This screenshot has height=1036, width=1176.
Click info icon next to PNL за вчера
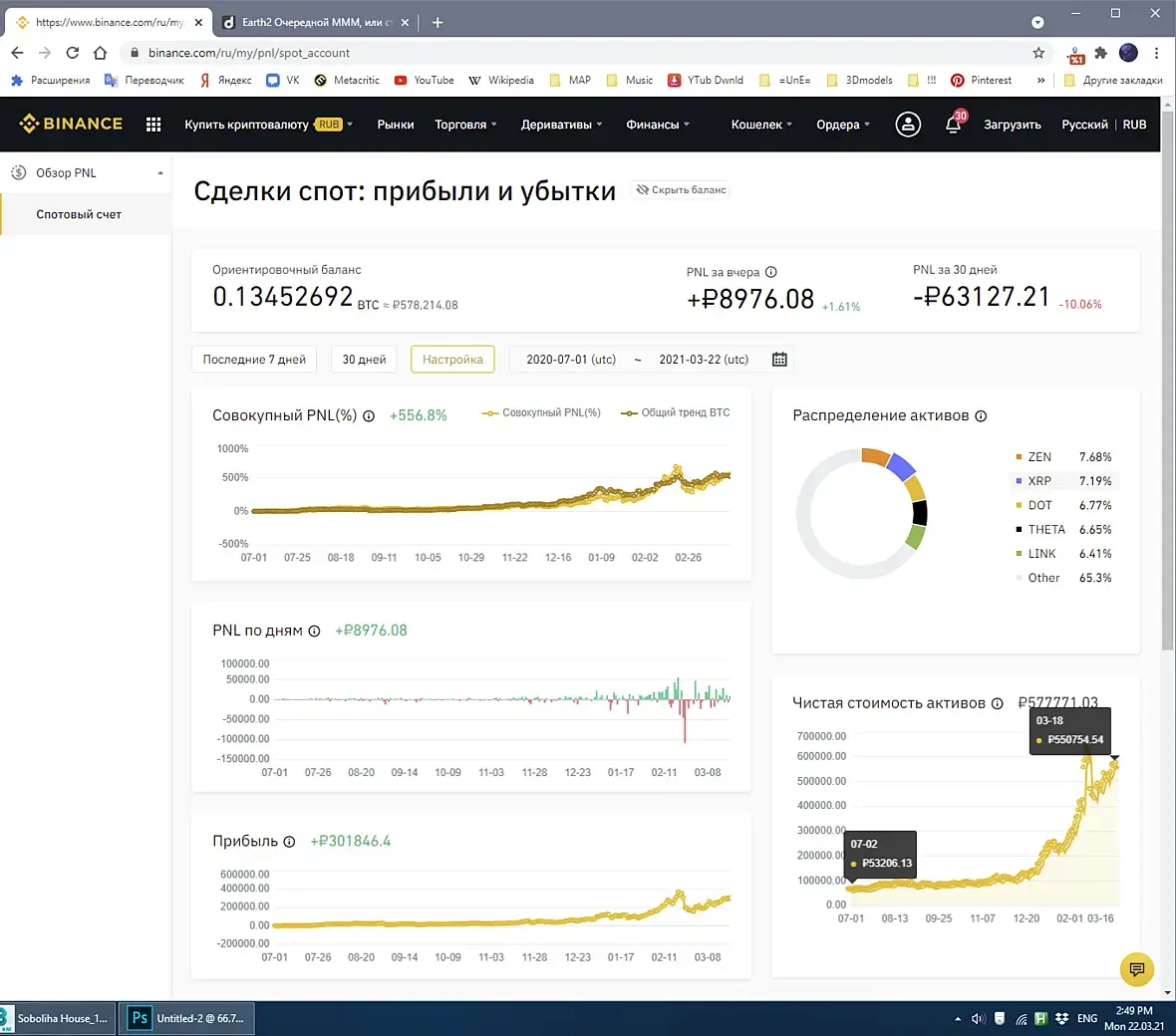(771, 272)
